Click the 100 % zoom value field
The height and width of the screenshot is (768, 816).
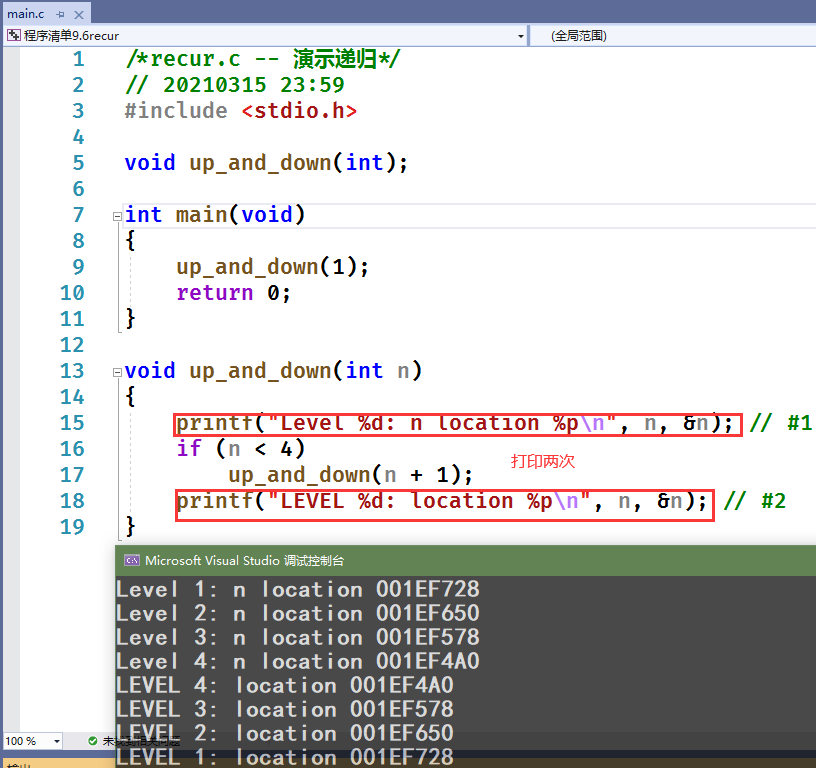coord(27,741)
